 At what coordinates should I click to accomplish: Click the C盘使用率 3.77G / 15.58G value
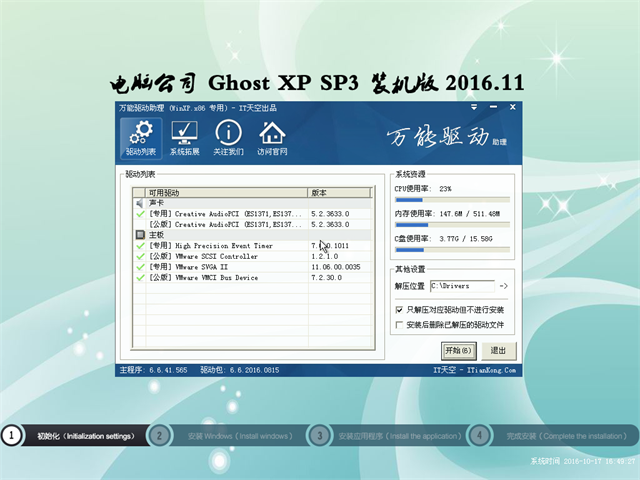[466, 239]
